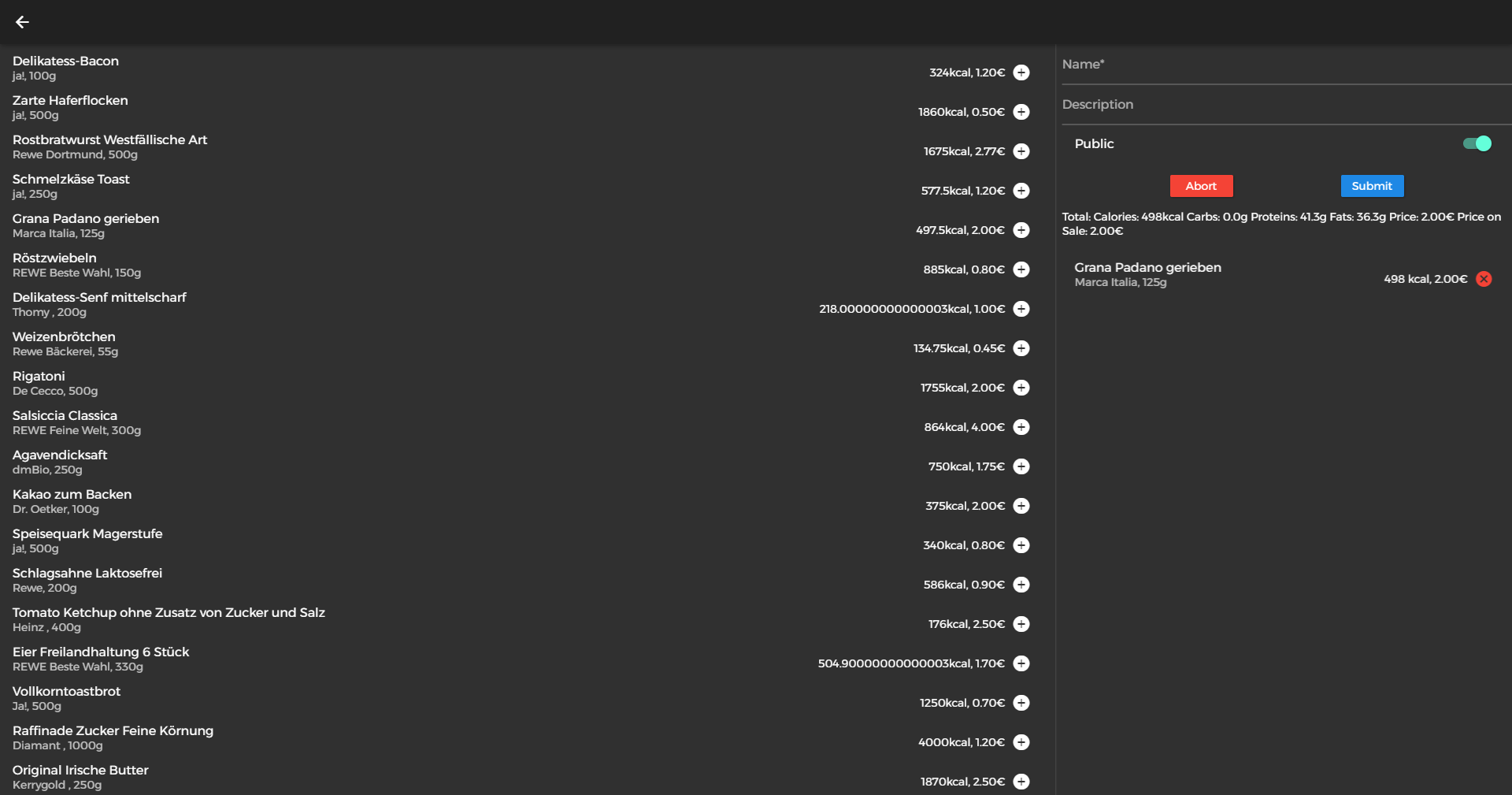Add Eier Freilandhaltung 6 Stück via plus icon
Viewport: 1512px width, 795px height.
pyautogui.click(x=1021, y=663)
